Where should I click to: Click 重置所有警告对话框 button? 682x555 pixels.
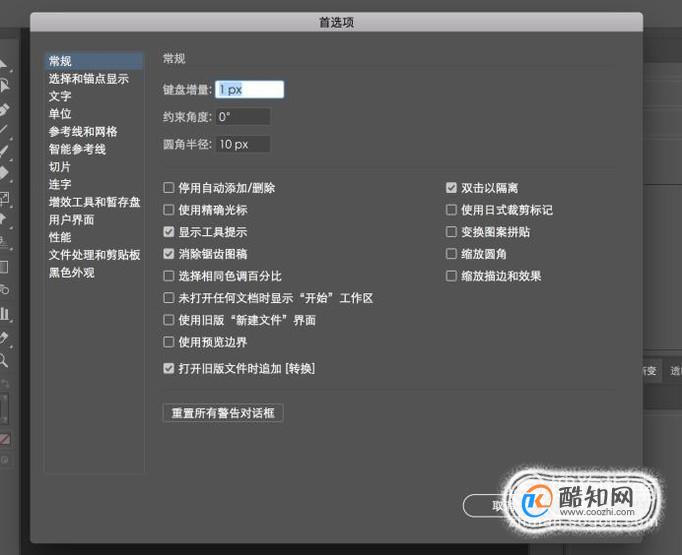pyautogui.click(x=223, y=413)
